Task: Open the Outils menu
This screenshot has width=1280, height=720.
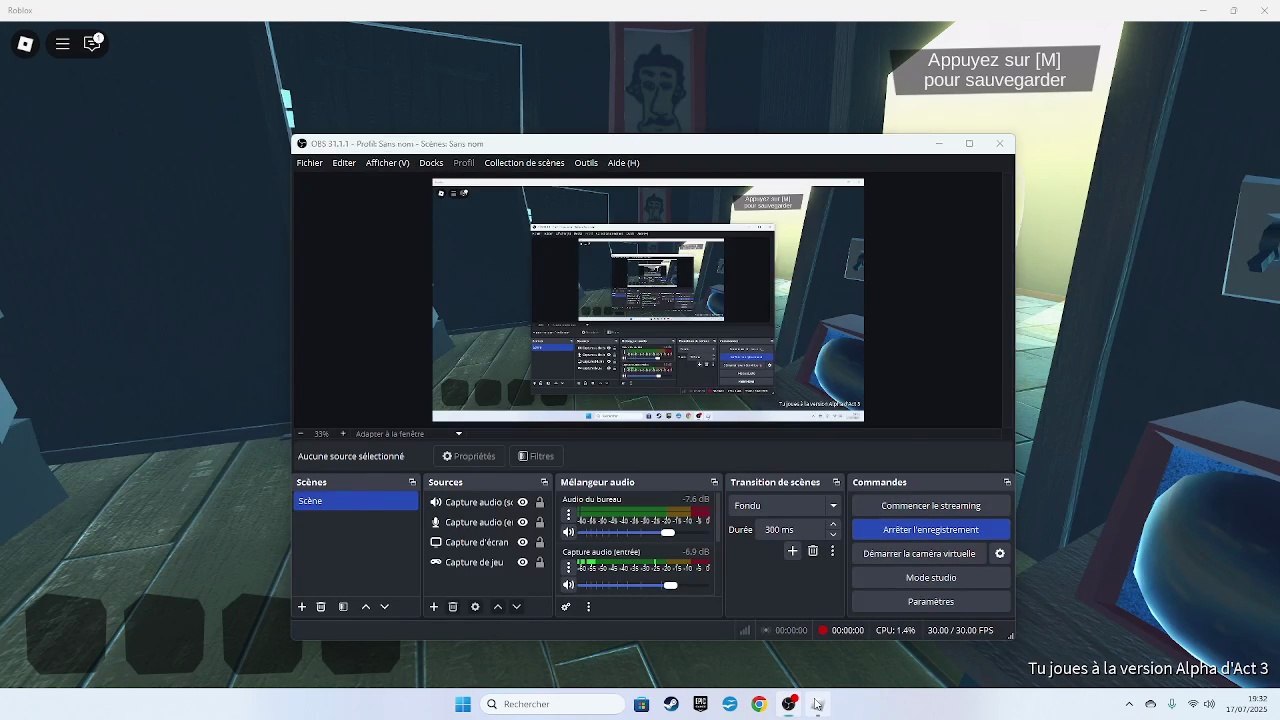Action: pyautogui.click(x=586, y=163)
